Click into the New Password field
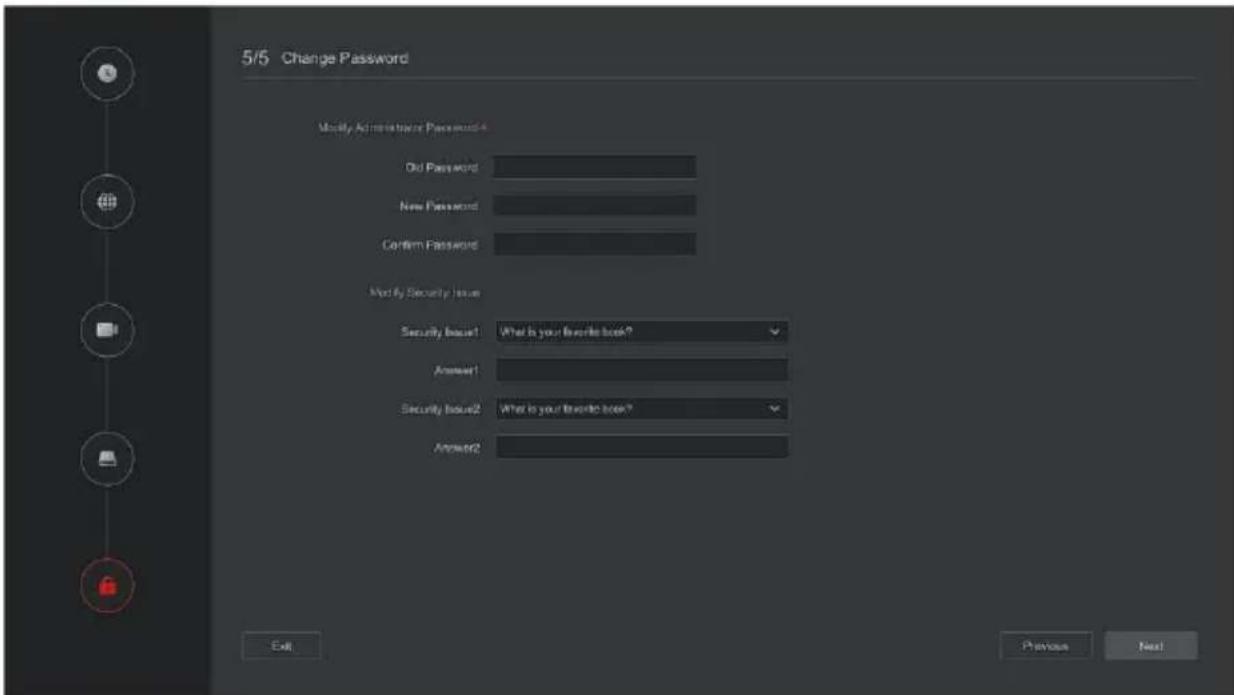 tap(595, 205)
